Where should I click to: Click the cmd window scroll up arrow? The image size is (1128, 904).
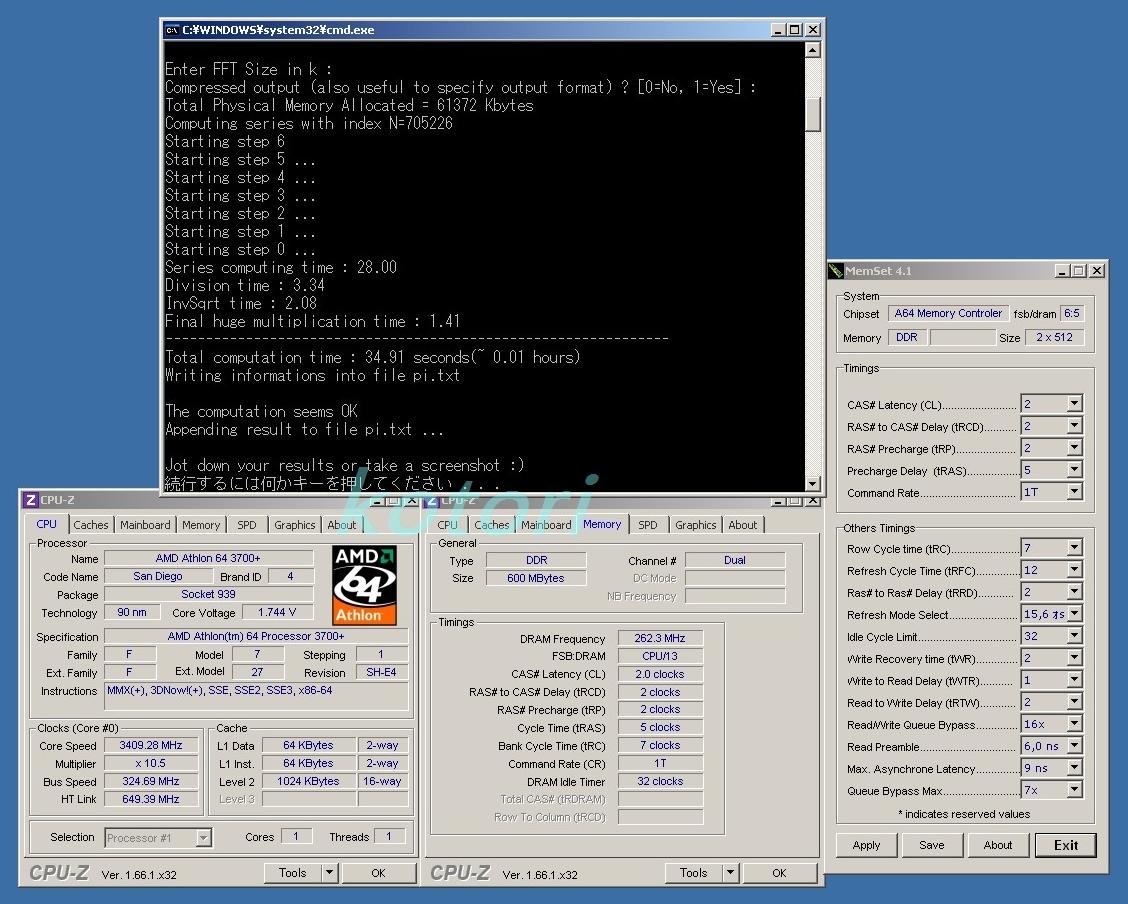coord(812,50)
